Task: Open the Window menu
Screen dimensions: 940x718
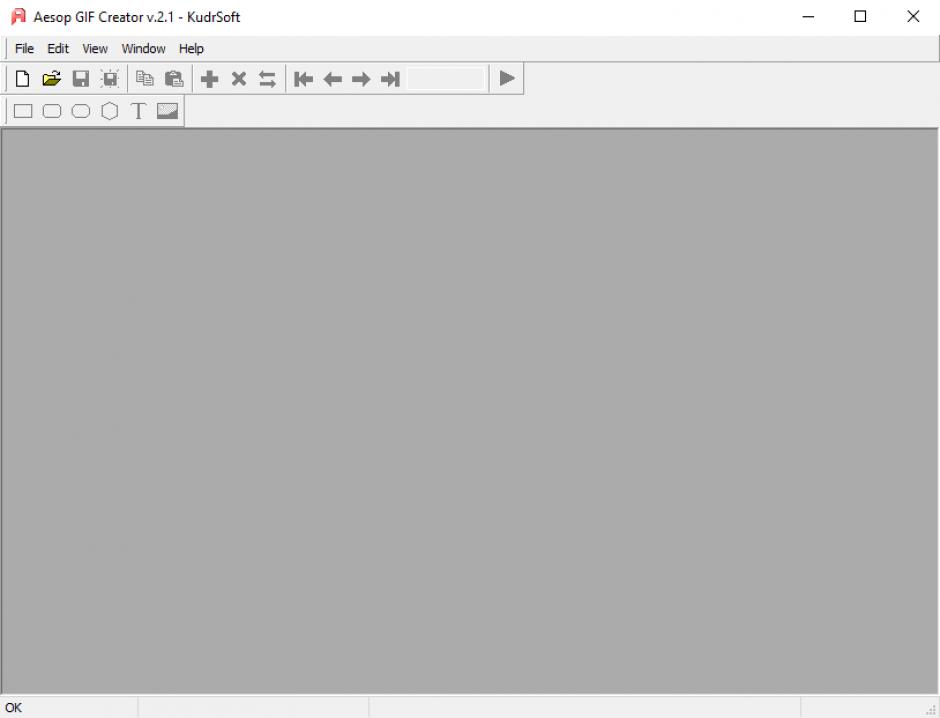Action: [x=144, y=48]
